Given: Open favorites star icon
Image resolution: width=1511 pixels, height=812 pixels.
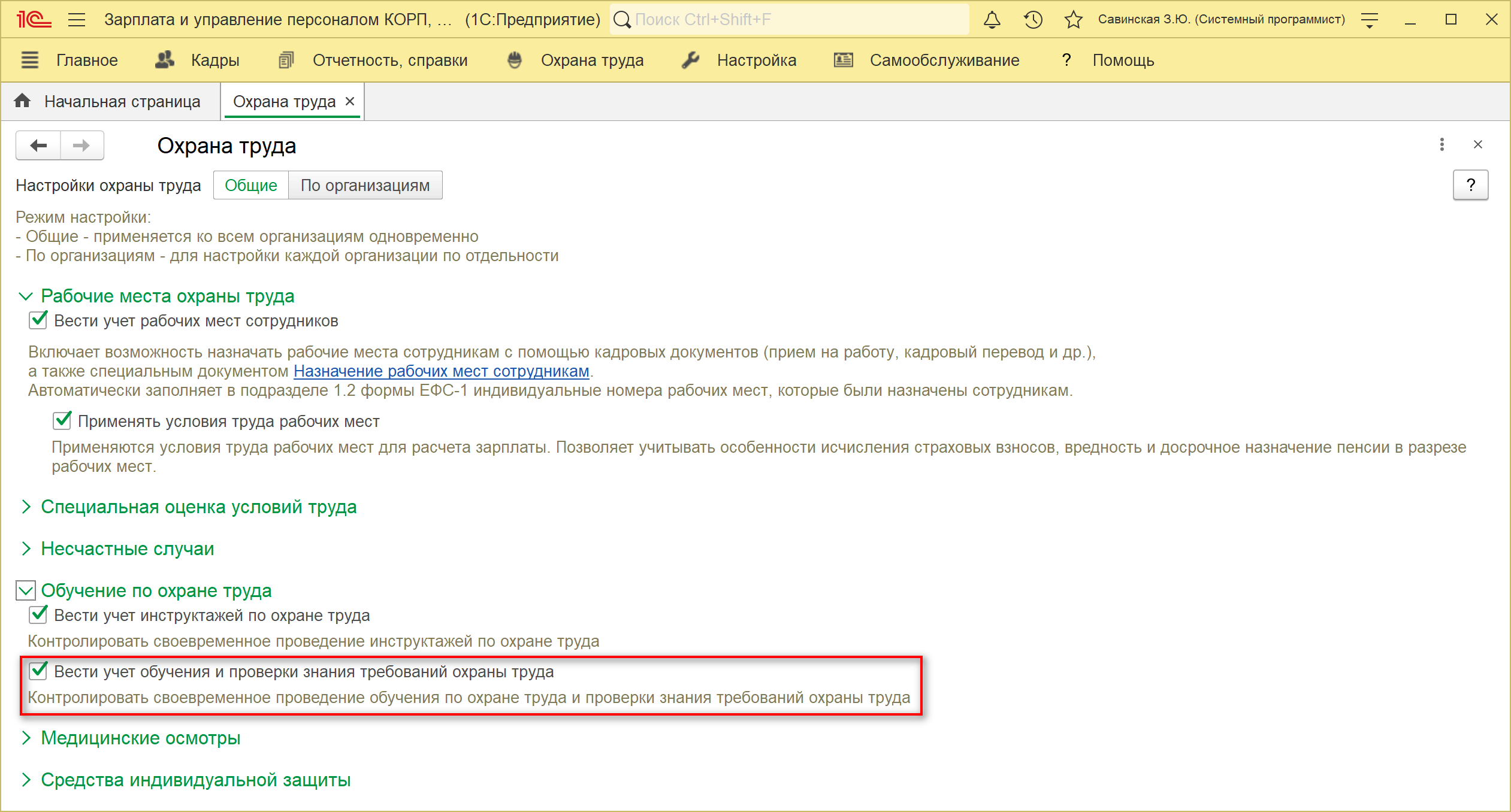Looking at the screenshot, I should point(1073,20).
